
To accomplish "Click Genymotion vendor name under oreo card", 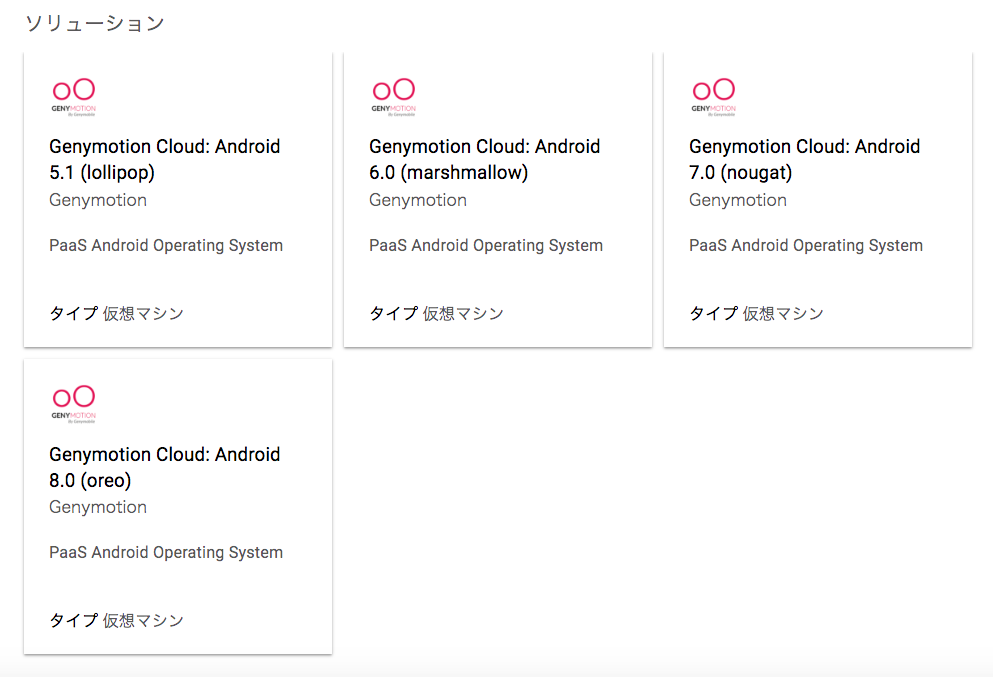I will coord(98,507).
